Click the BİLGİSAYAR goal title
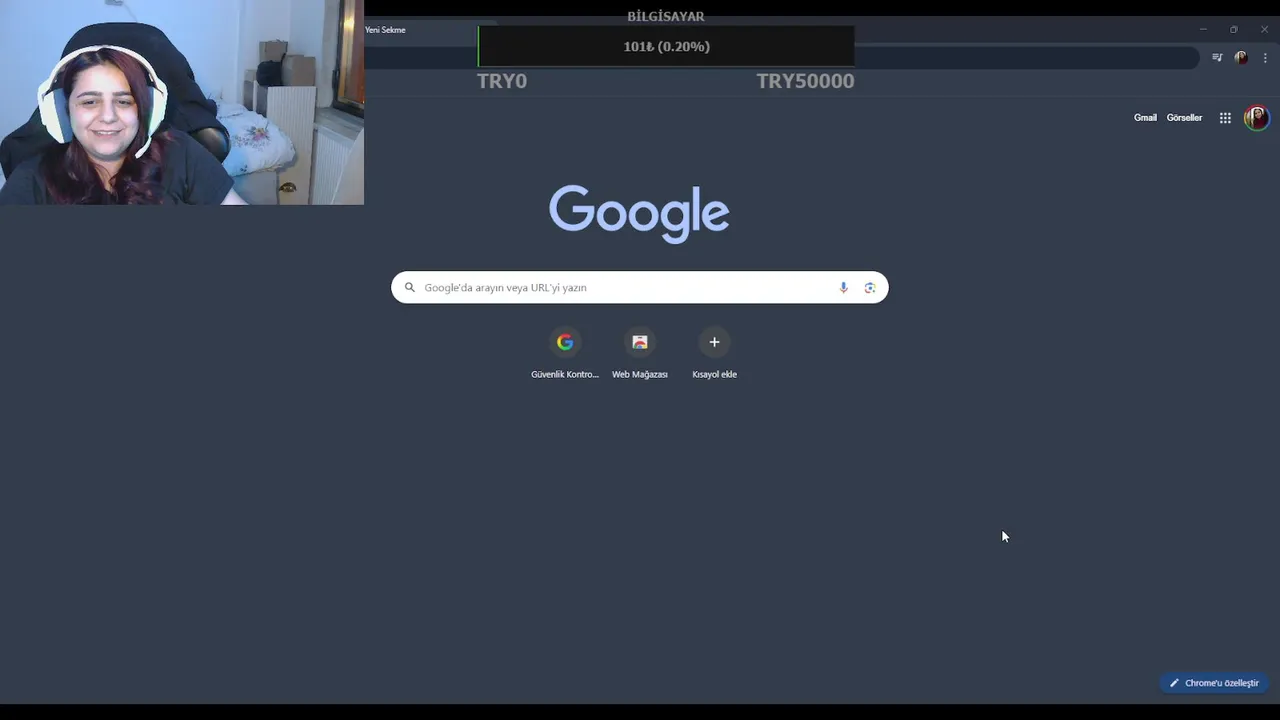This screenshot has height=720, width=1280. pos(666,16)
